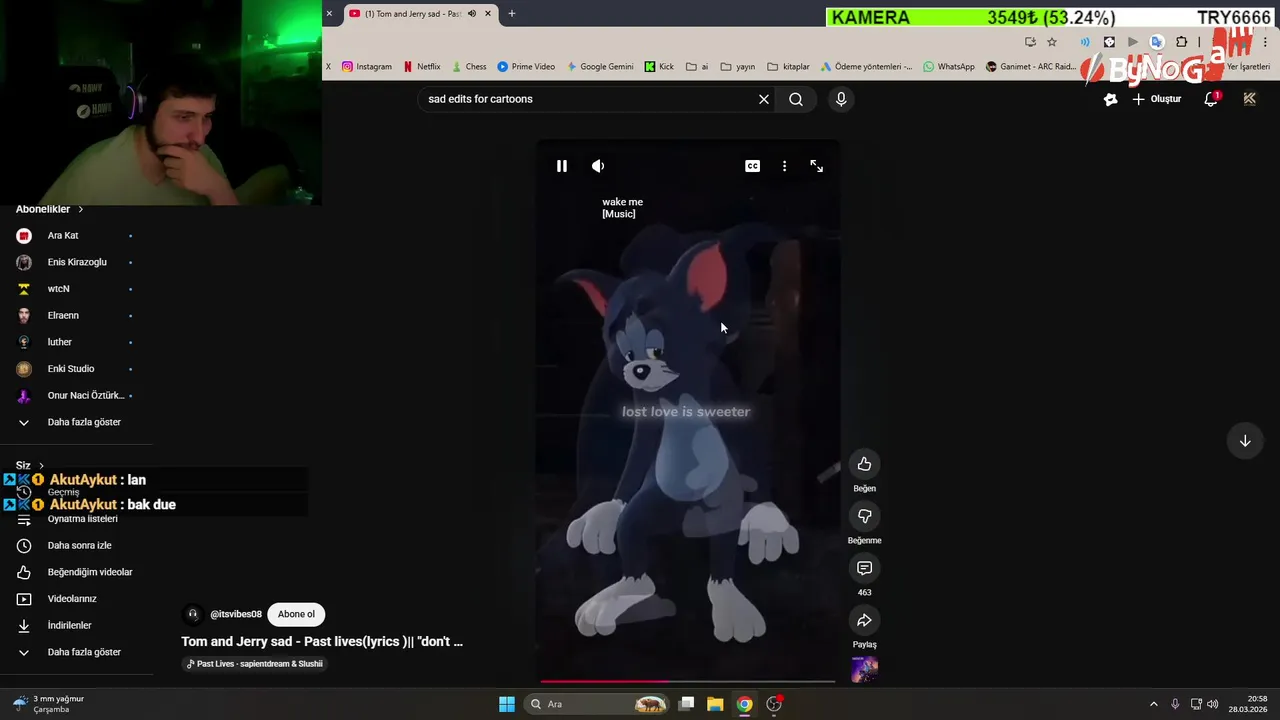The width and height of the screenshot is (1280, 720).
Task: Click the Google Translate extension icon
Action: click(x=1157, y=42)
